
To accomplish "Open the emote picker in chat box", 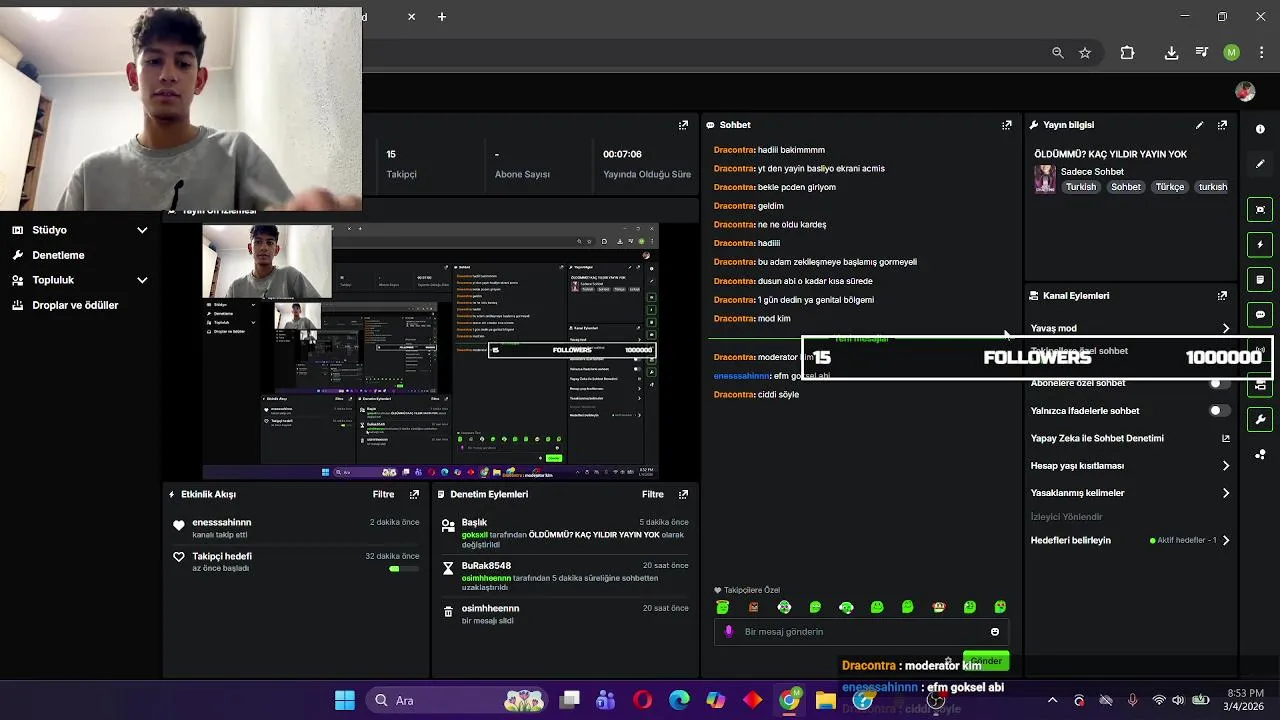I will coord(994,632).
